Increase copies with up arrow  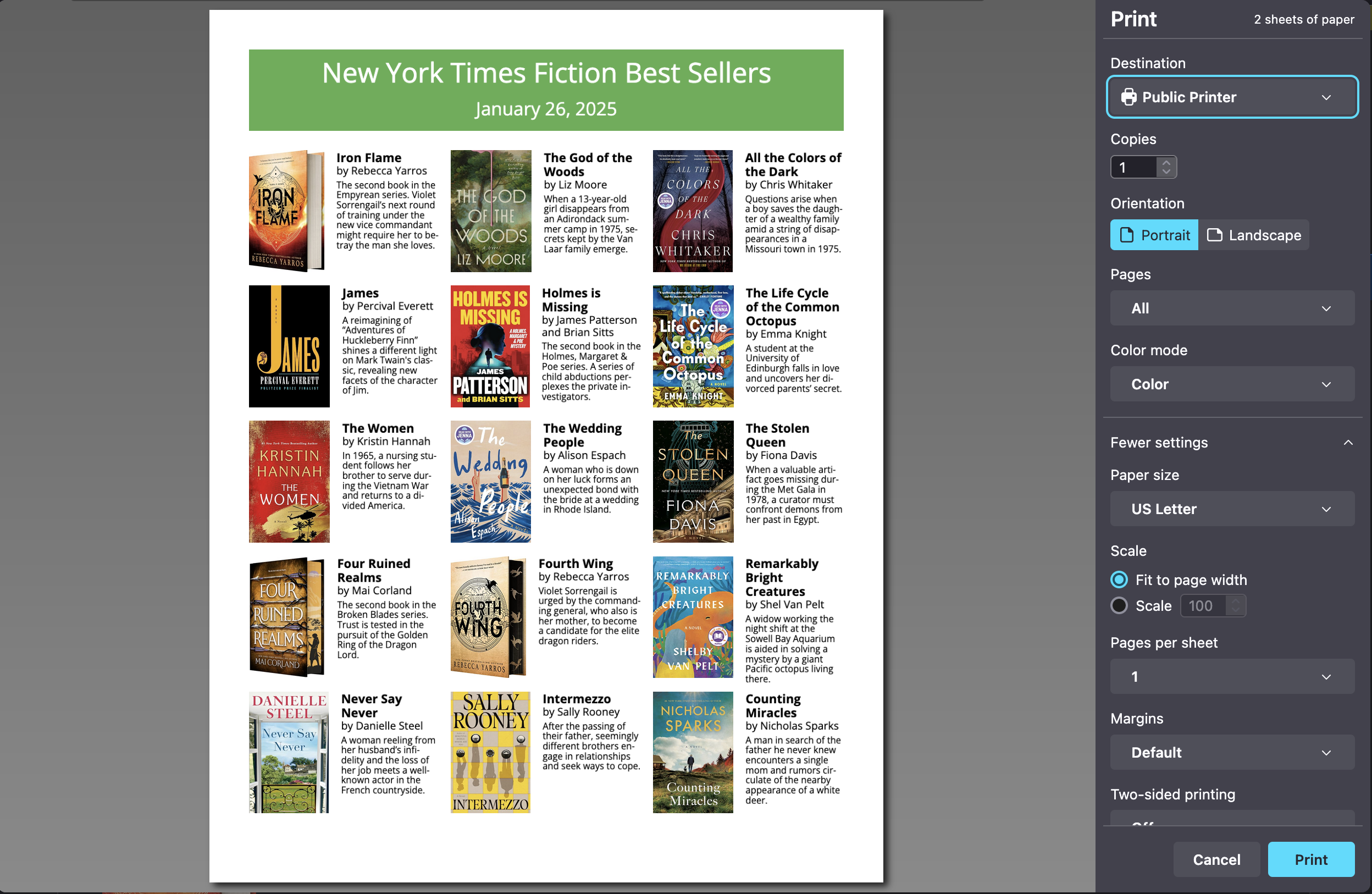click(x=1166, y=162)
